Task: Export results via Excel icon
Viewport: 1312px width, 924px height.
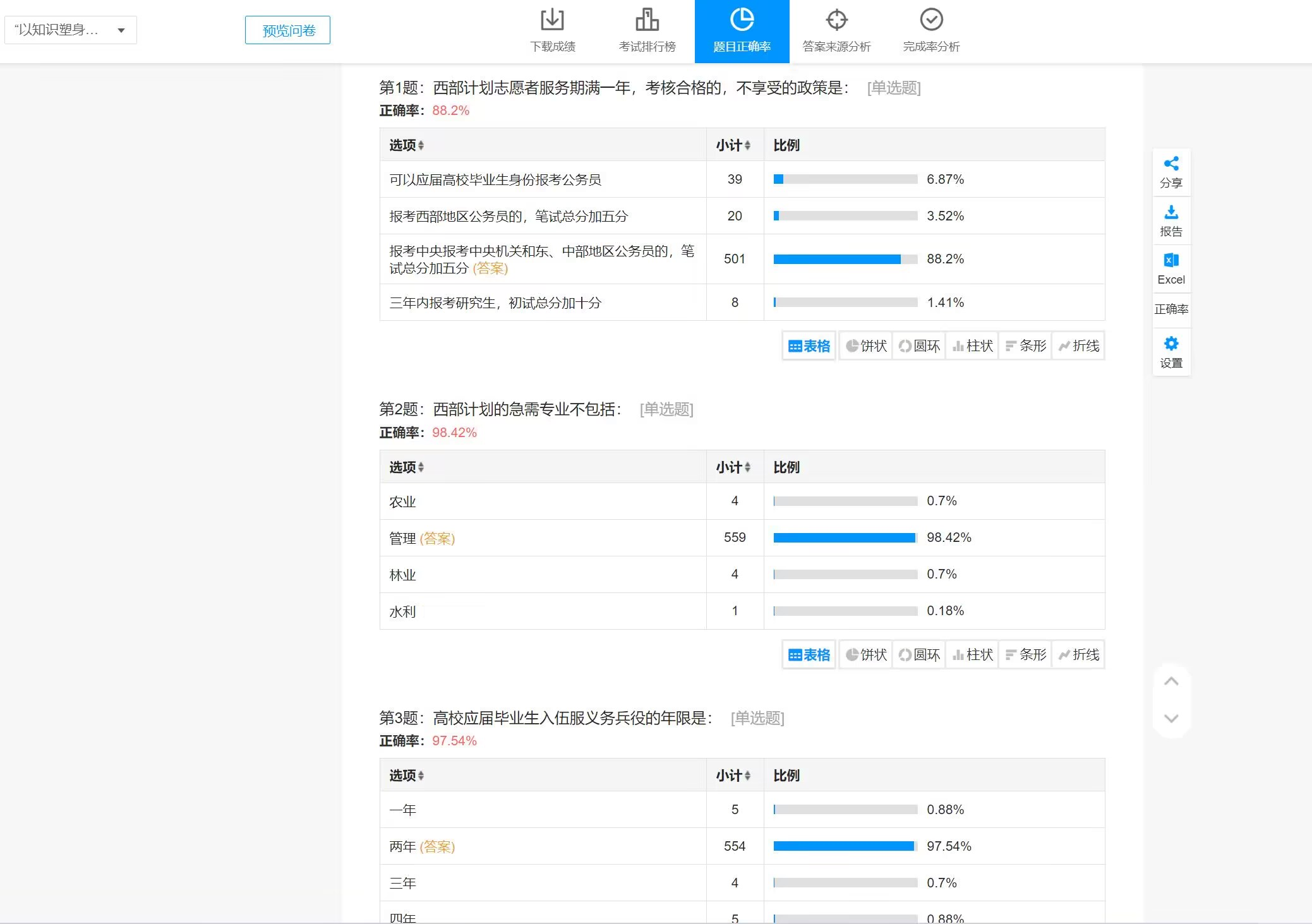Action: tap(1171, 261)
